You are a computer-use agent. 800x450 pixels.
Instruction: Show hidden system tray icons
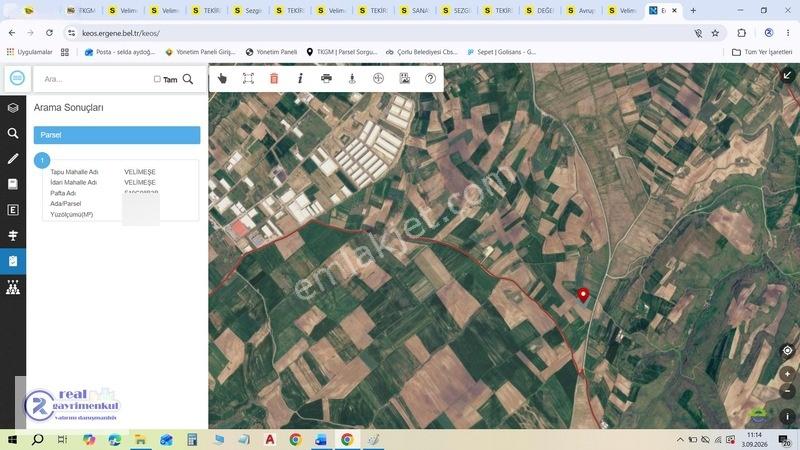point(680,439)
